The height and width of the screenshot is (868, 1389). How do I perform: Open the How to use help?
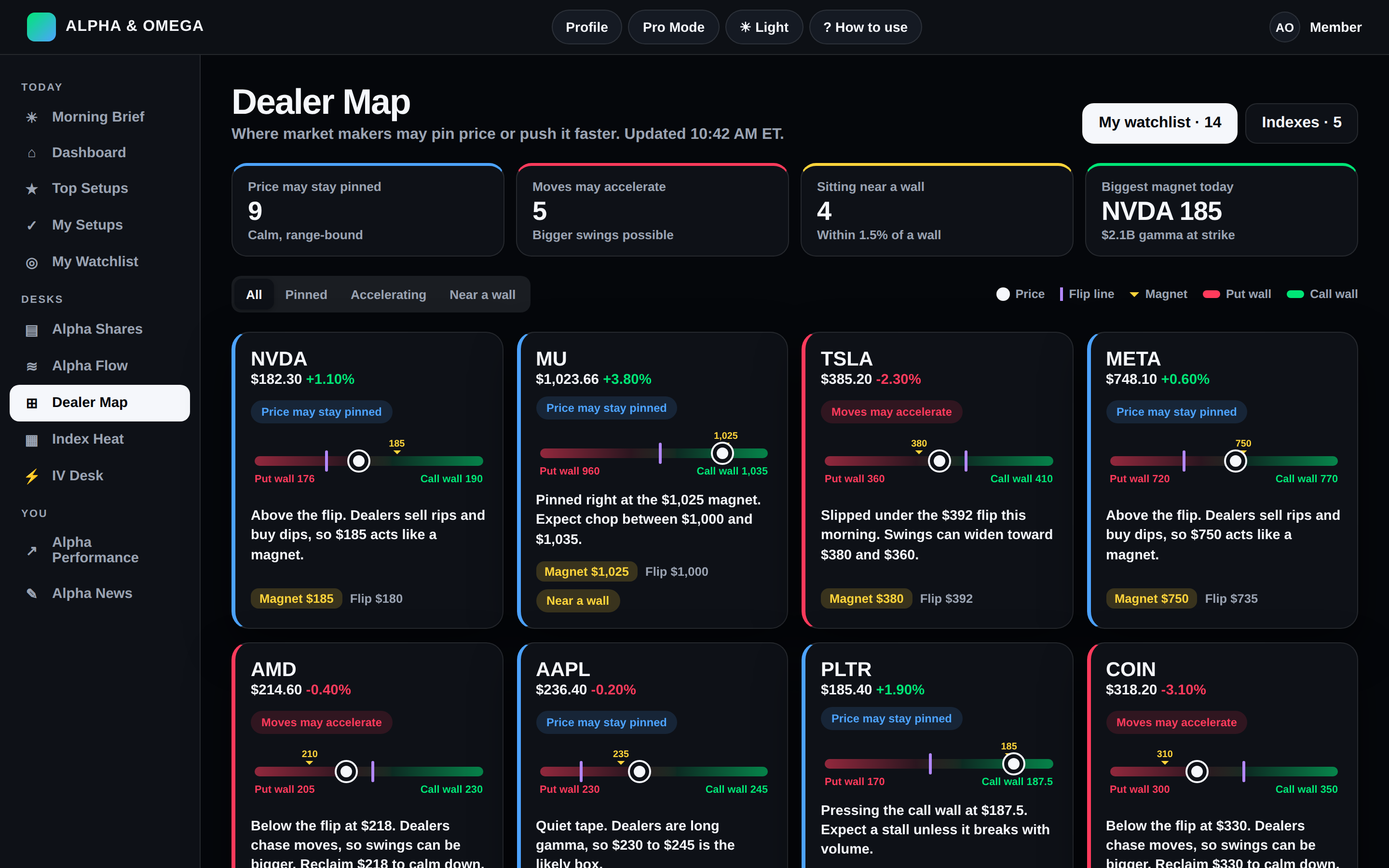click(x=865, y=27)
